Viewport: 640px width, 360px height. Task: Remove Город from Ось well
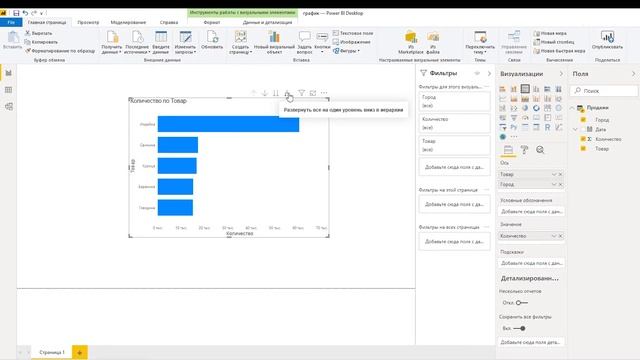[x=560, y=184]
